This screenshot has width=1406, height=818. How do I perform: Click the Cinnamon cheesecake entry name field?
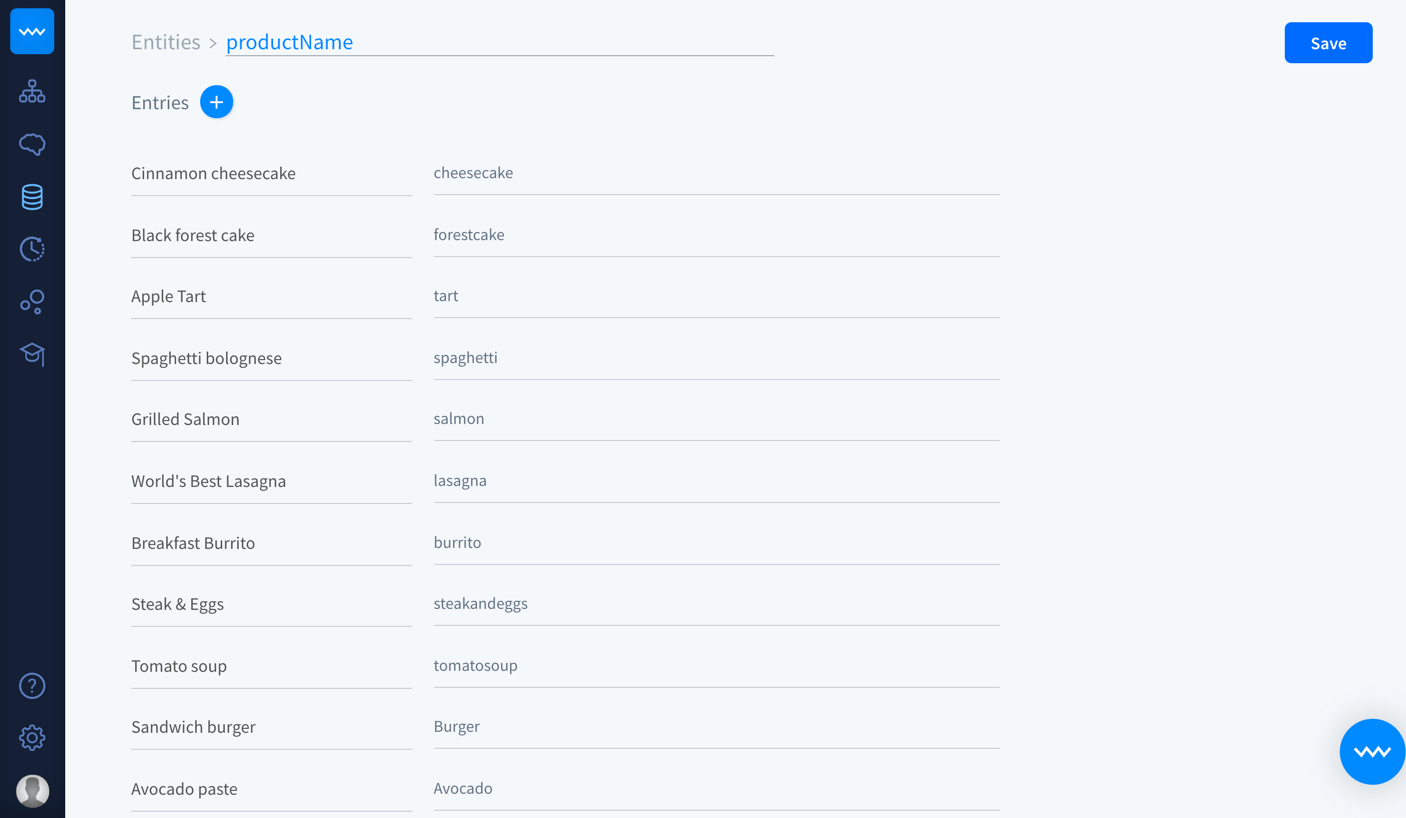click(x=270, y=173)
